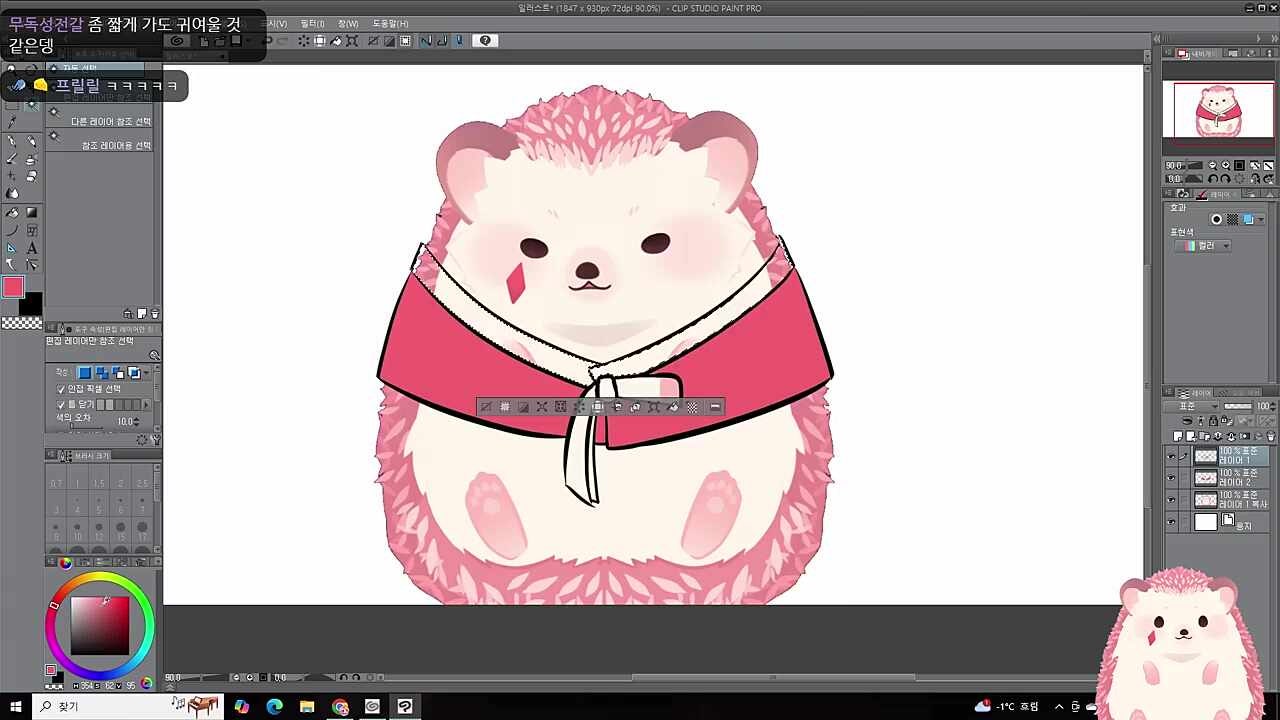The image size is (1280, 720).
Task: Select the Ruler tool in tool palette
Action: (12, 248)
